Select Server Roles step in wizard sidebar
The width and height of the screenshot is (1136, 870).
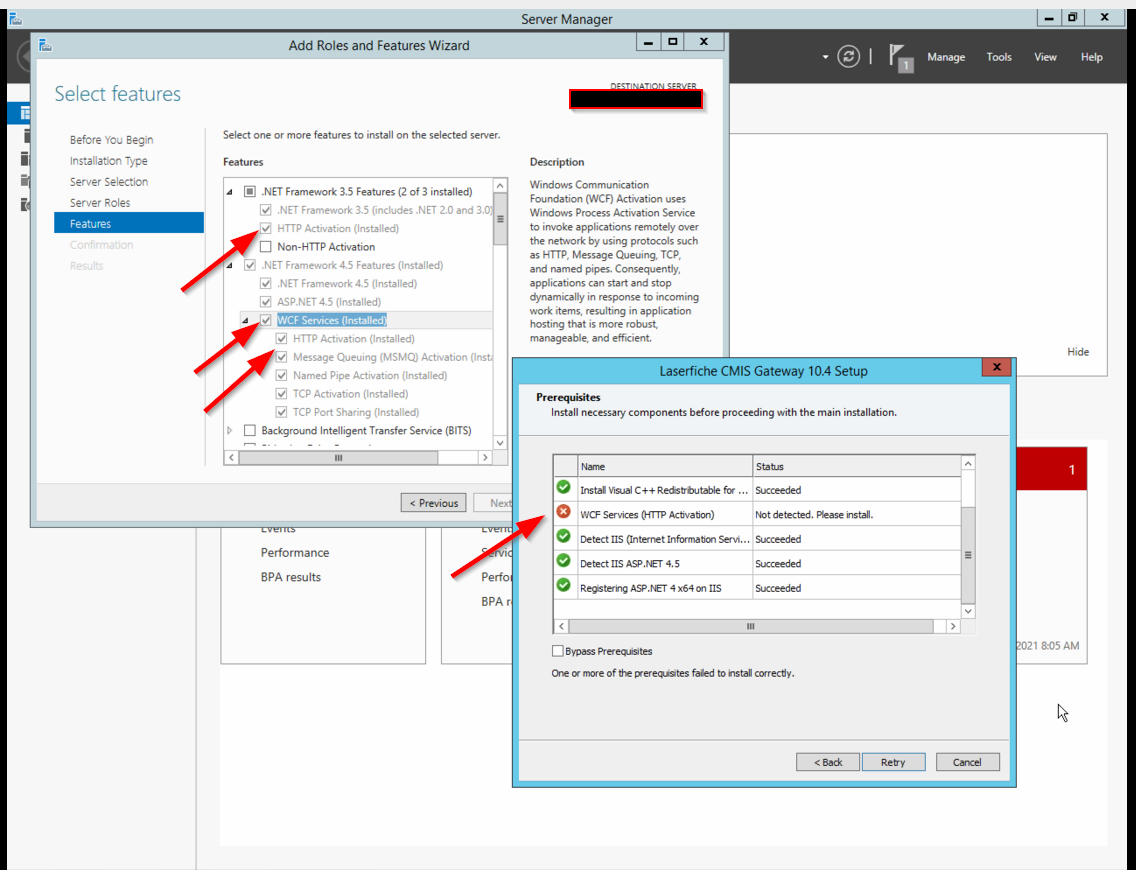click(100, 203)
